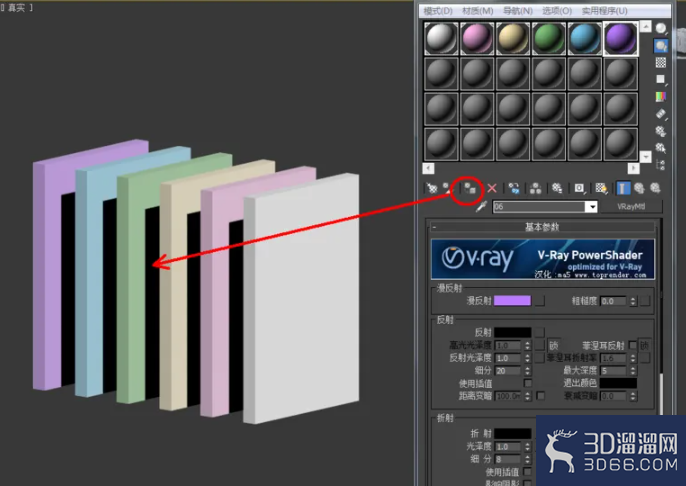Screen dimensions: 686x486
Task: Click Put Material to Scene icon
Action: tap(448, 189)
